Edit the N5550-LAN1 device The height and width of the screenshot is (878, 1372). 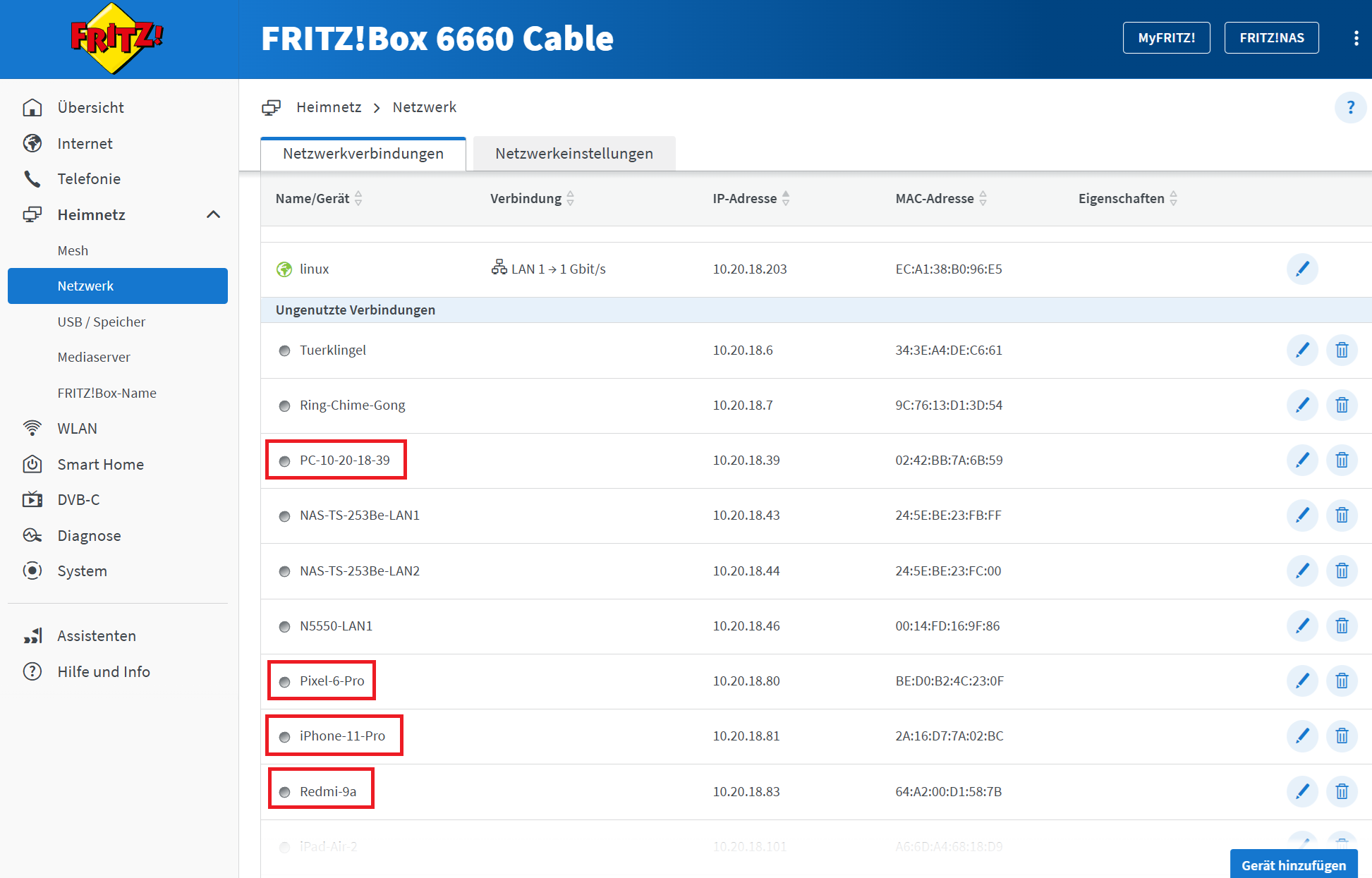tap(1302, 626)
